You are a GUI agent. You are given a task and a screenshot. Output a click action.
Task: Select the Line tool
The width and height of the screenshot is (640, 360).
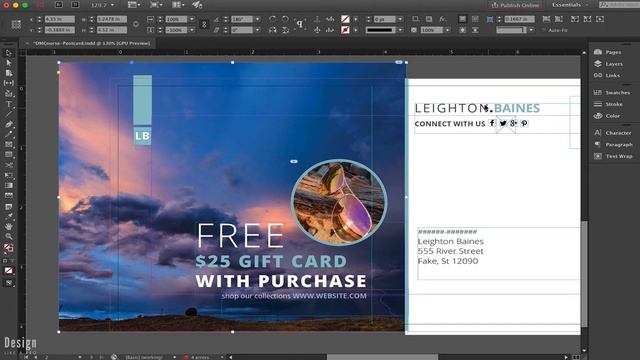pos(9,114)
